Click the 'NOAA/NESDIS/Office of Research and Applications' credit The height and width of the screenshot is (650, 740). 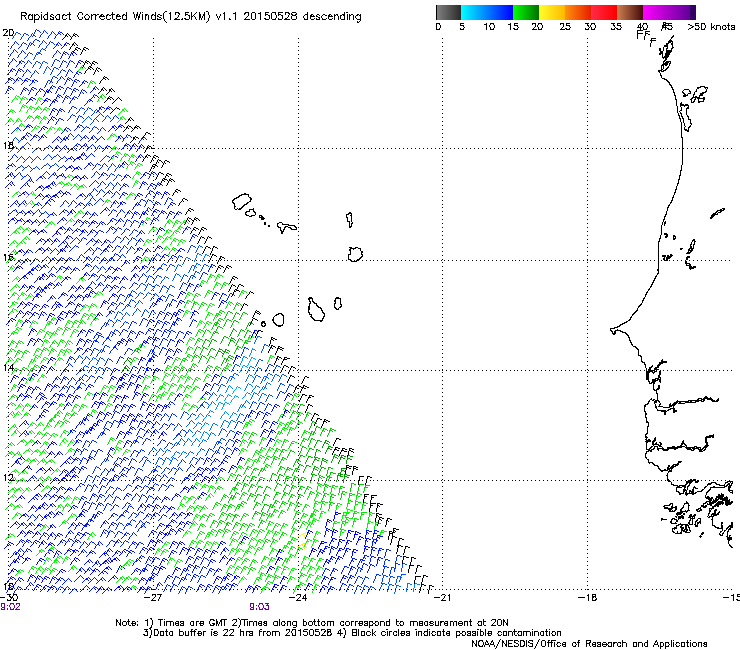(589, 644)
